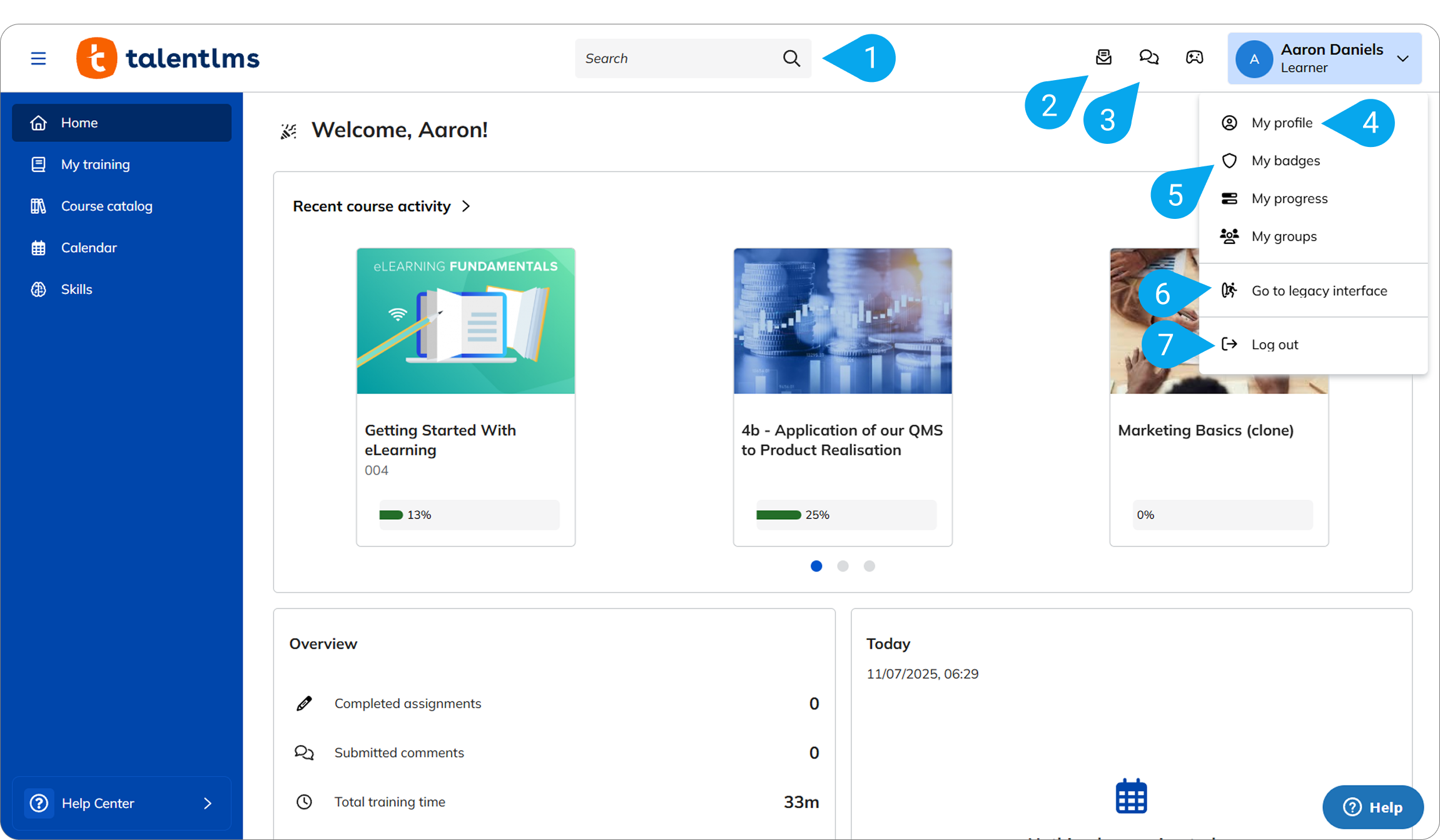This screenshot has height=840, width=1440.
Task: Select the second carousel page dot
Action: tap(843, 566)
